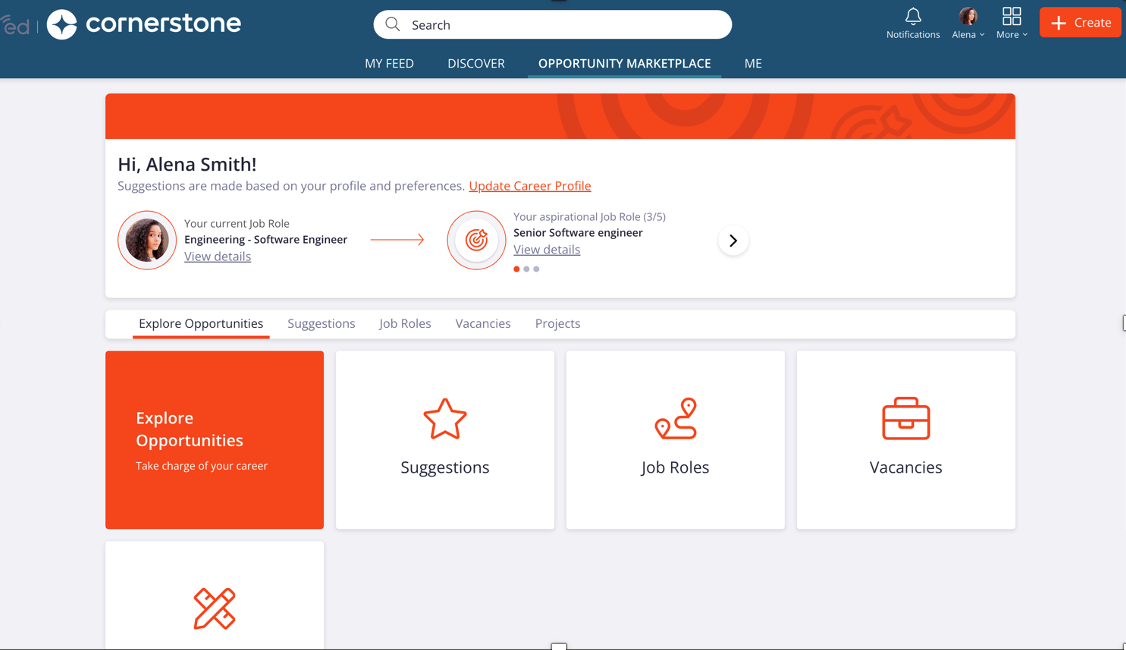Viewport: 1126px width, 650px height.
Task: Select the third carousel dot indicator
Action: [x=536, y=269]
